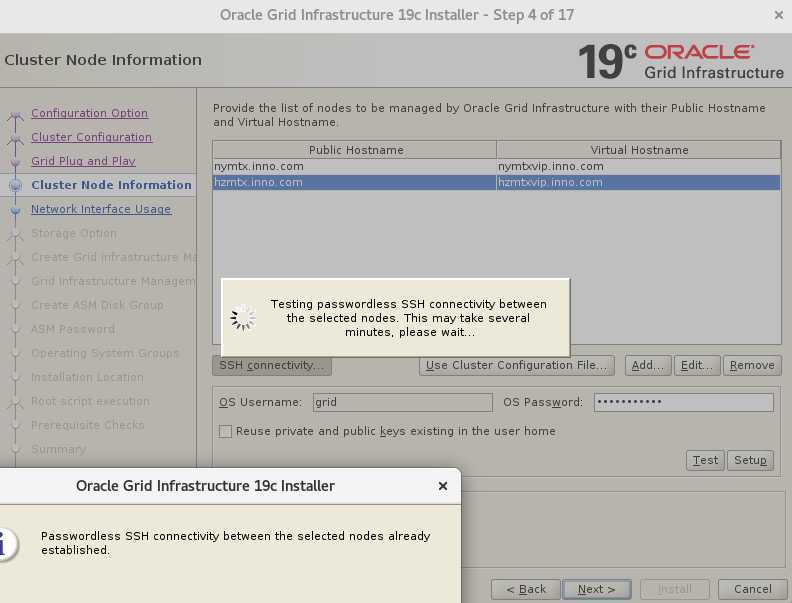The width and height of the screenshot is (792, 603).
Task: Click the disabled Installation Location step
Action: point(87,377)
